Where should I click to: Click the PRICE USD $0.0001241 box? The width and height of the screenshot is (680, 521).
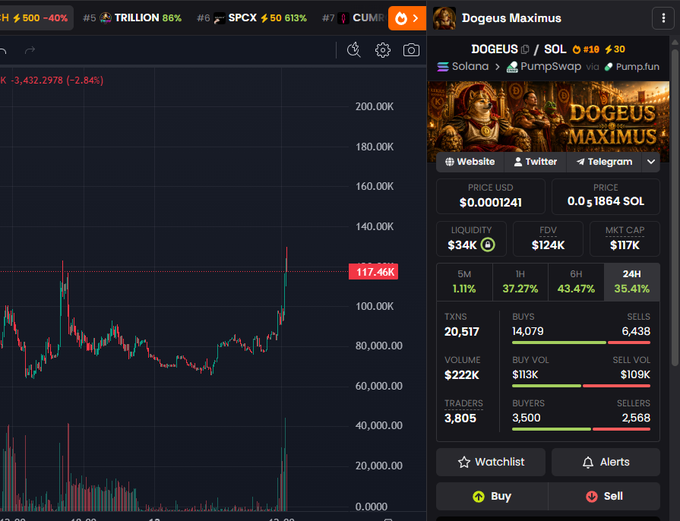point(490,196)
